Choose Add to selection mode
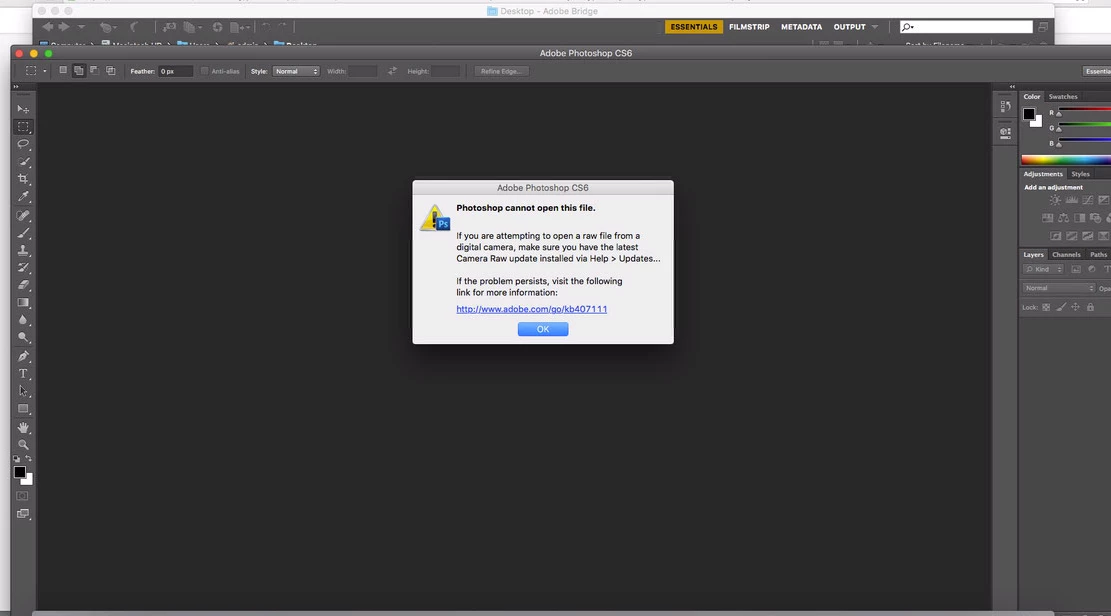1111x616 pixels. pos(79,71)
